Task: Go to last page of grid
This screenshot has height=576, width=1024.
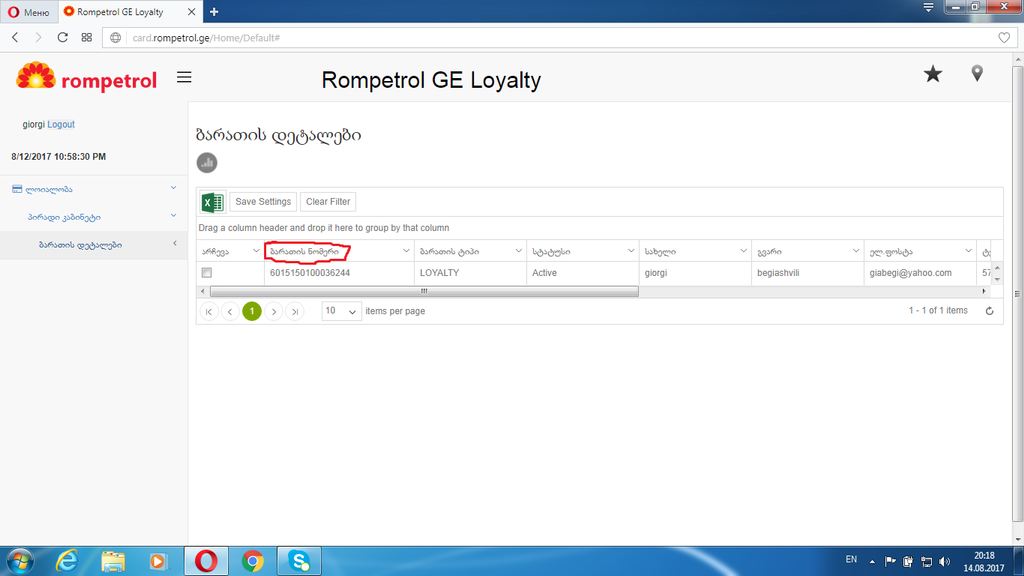Action: pyautogui.click(x=295, y=312)
